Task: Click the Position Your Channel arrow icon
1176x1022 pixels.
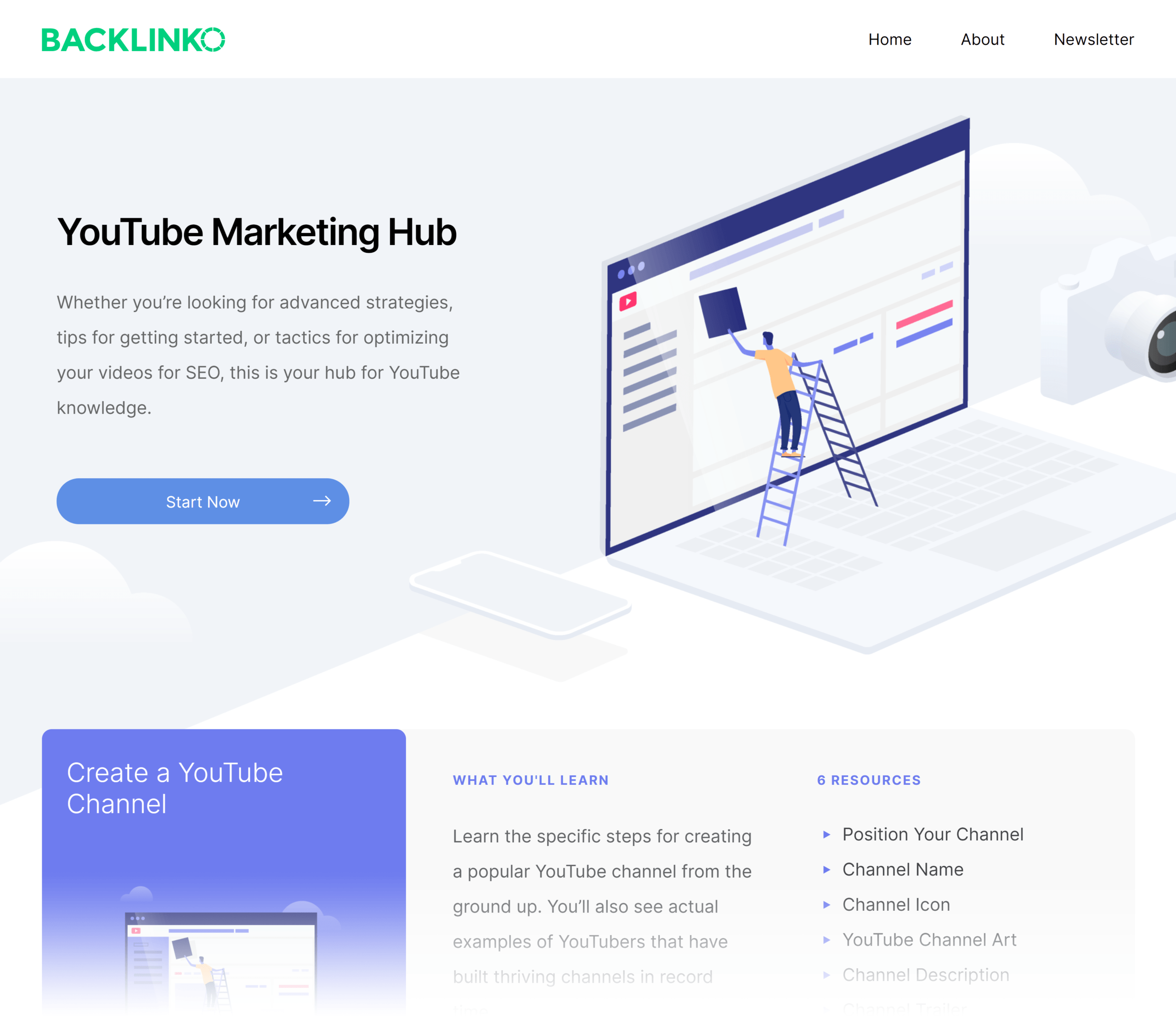Action: click(826, 834)
